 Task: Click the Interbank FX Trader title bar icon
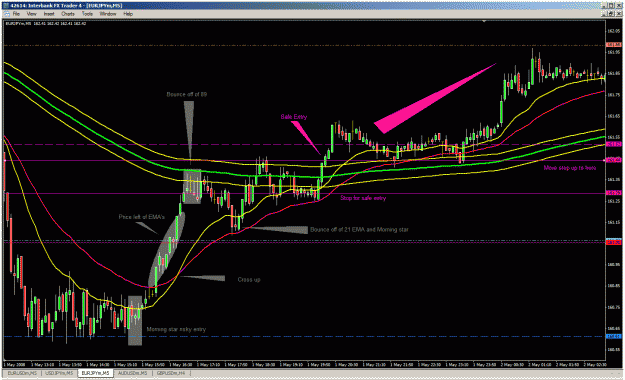[6, 6]
